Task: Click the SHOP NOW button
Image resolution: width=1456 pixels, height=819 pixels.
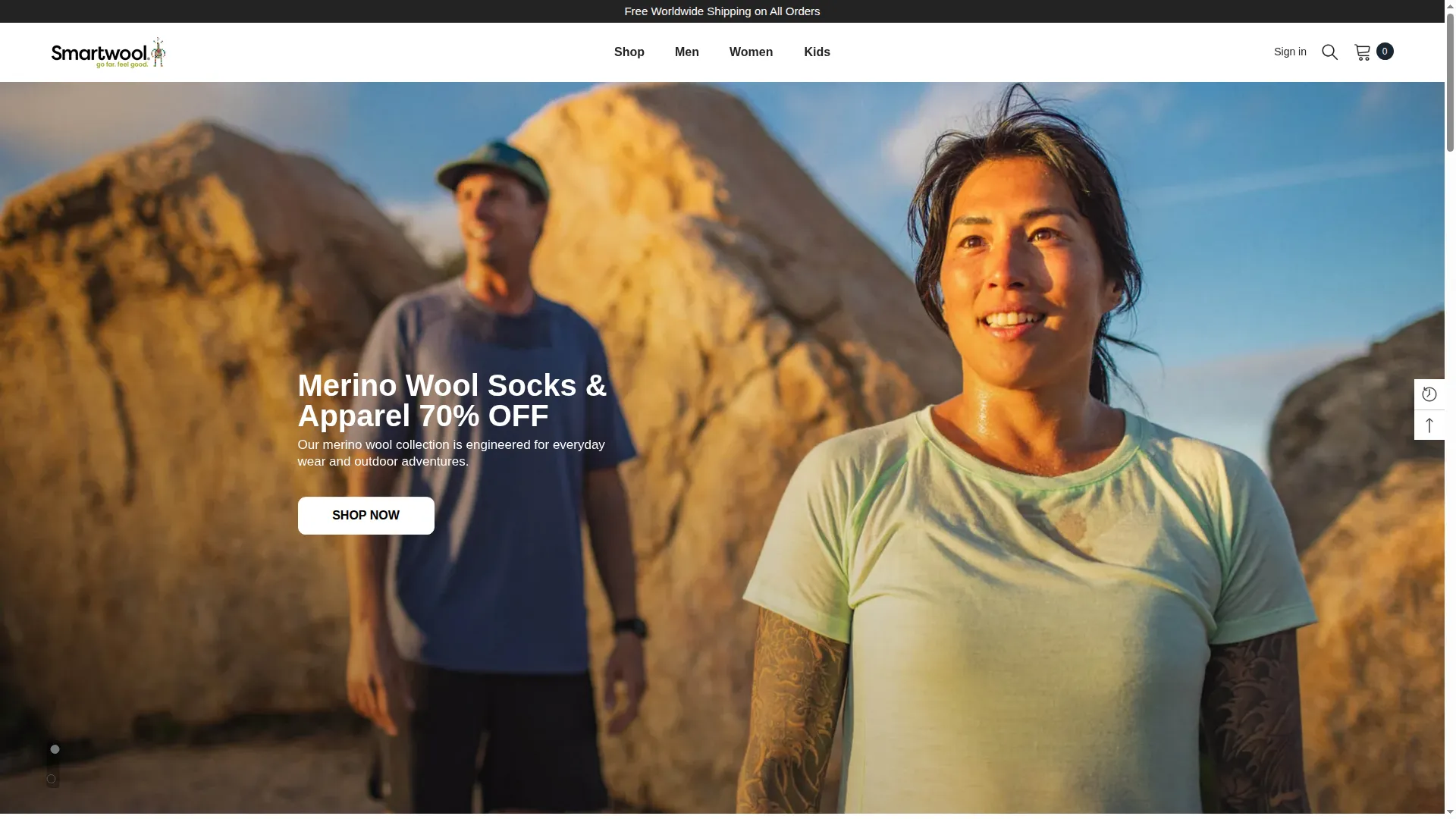Action: pos(366,516)
